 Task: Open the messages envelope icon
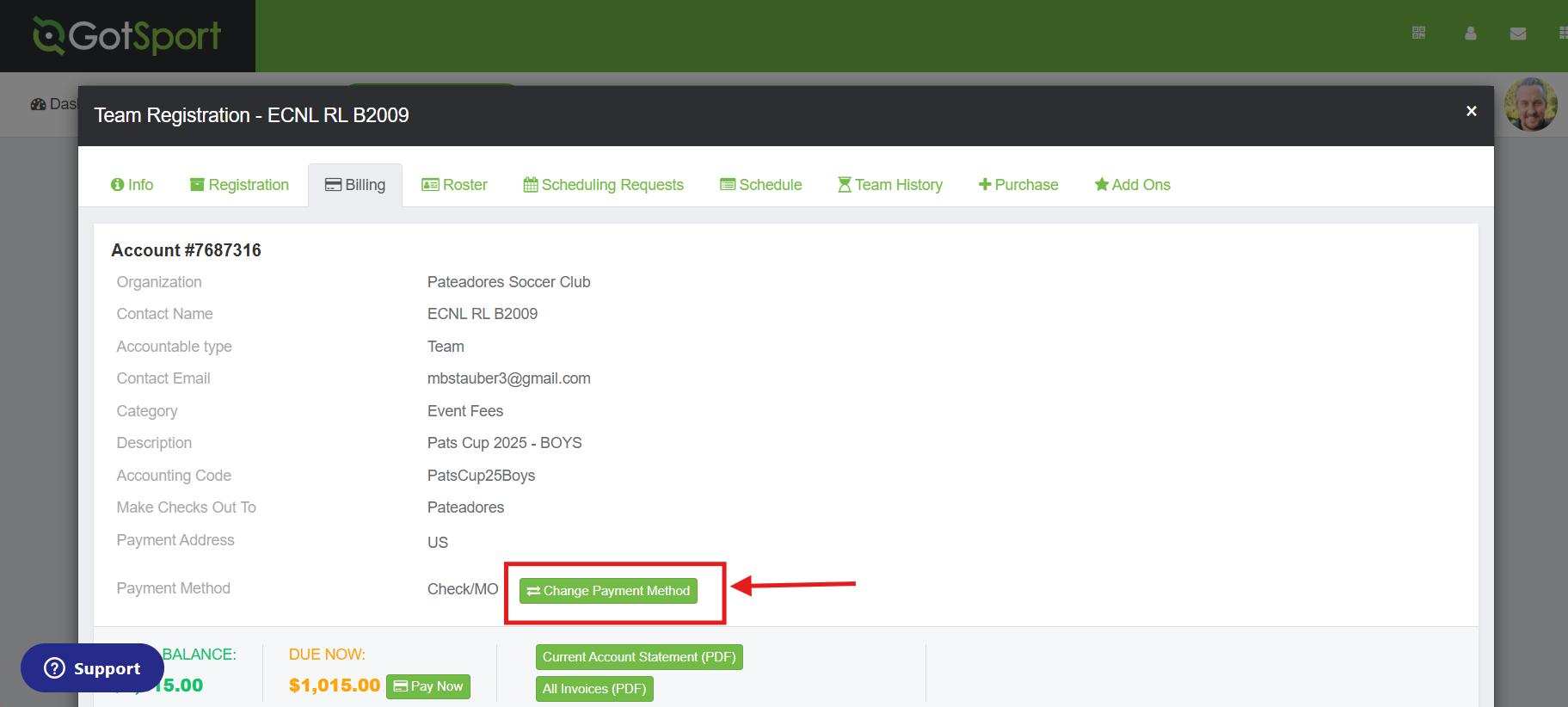[1518, 34]
